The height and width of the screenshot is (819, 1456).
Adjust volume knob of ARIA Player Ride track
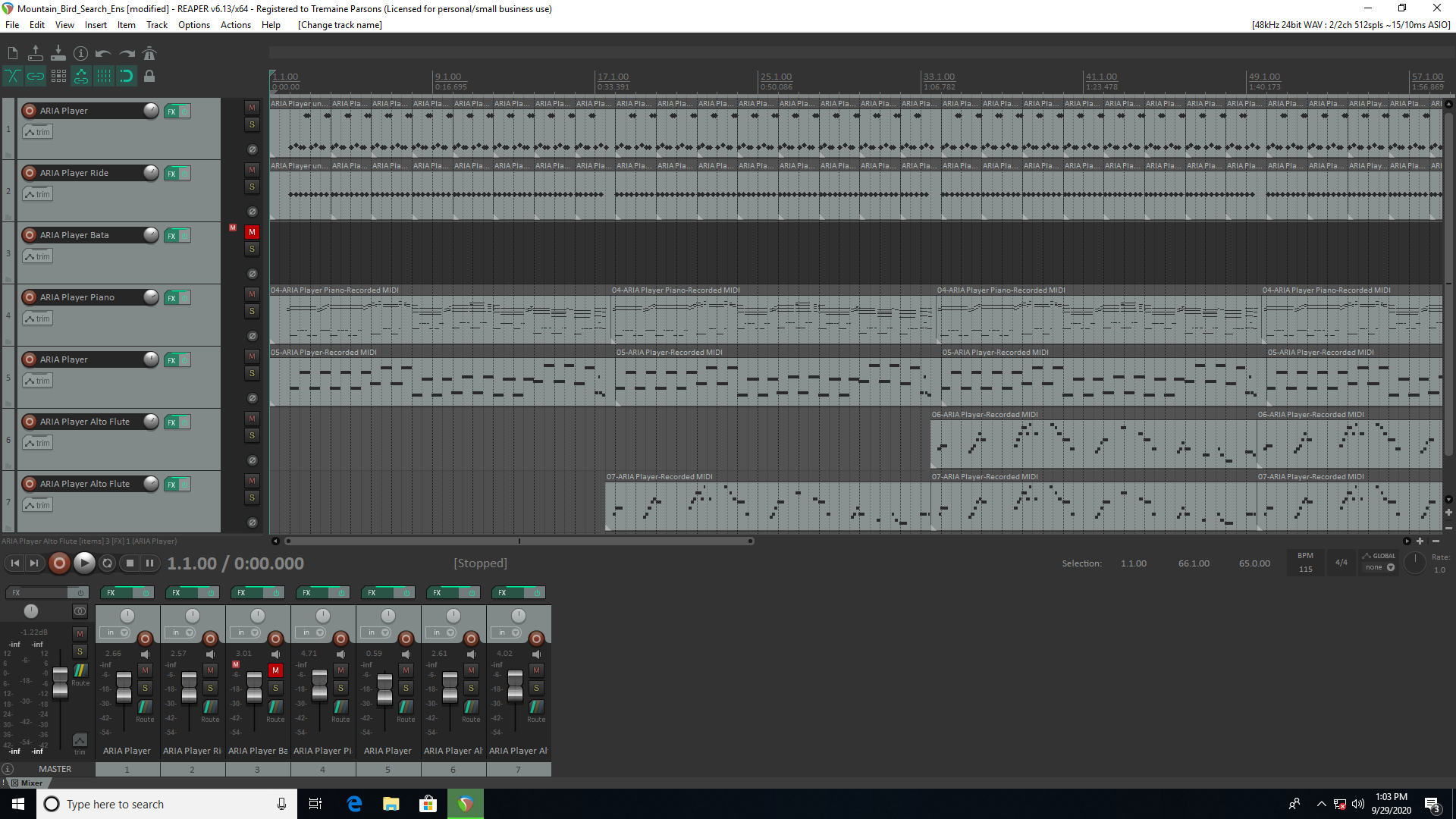click(151, 173)
